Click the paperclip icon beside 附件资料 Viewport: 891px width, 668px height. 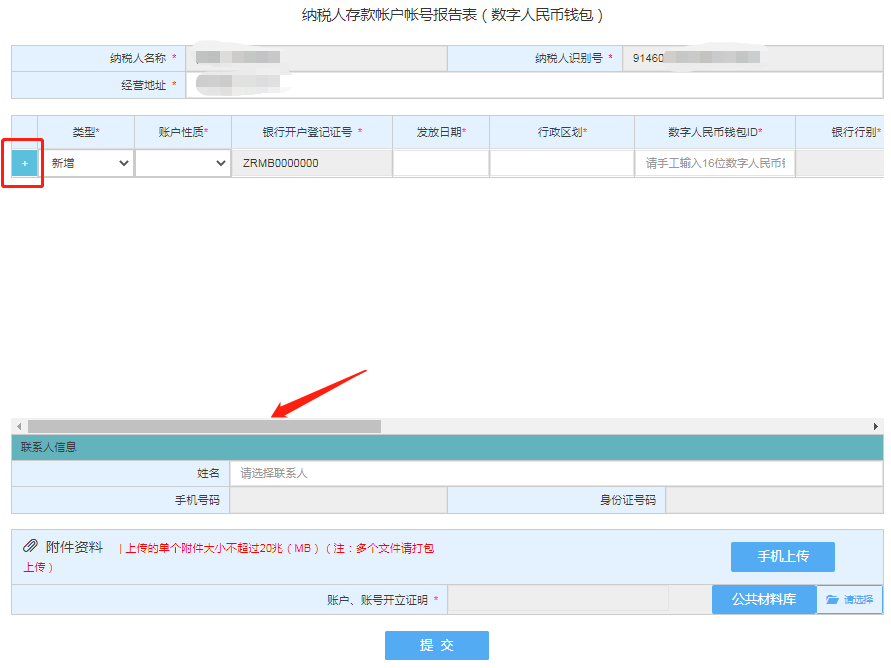point(31,546)
